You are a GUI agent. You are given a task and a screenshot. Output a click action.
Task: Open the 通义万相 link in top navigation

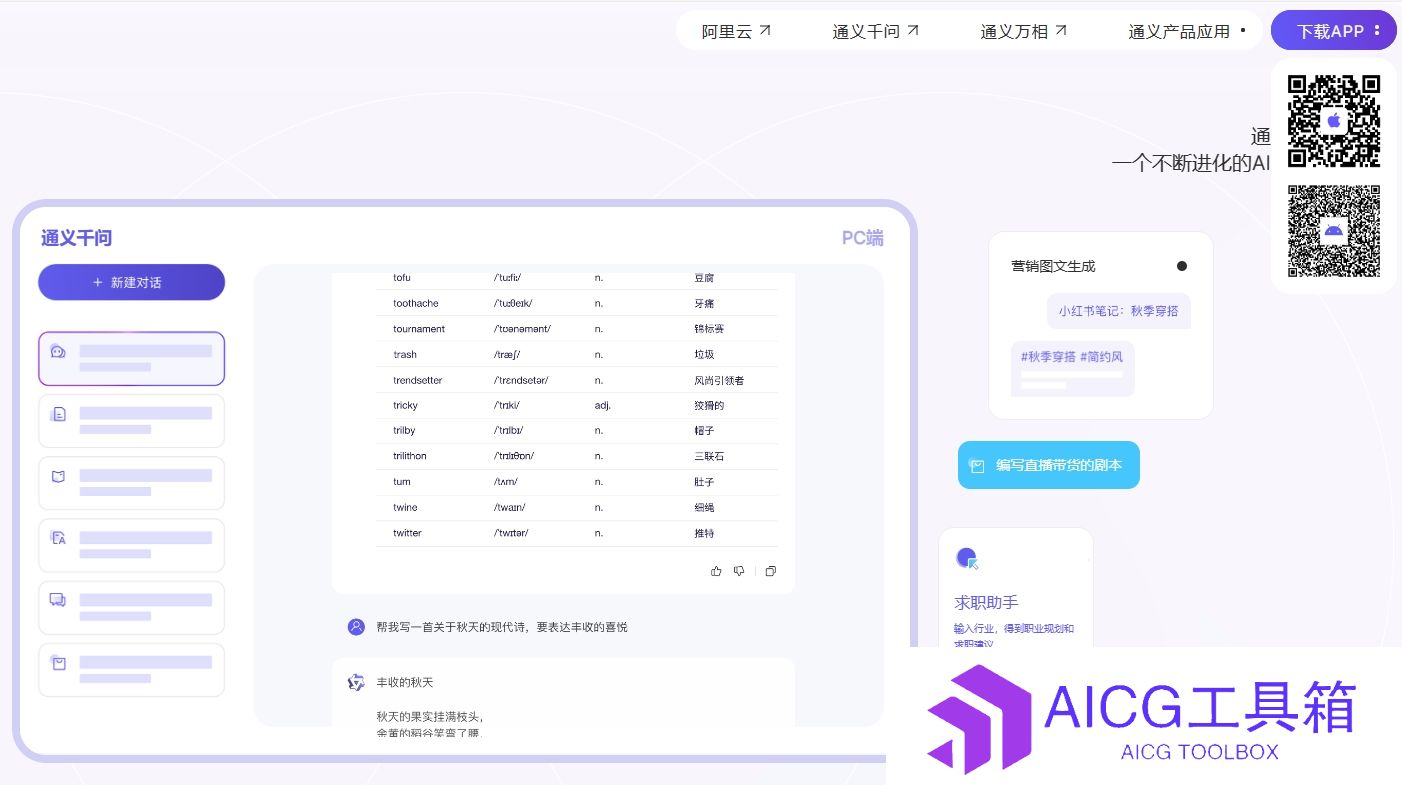pyautogui.click(x=1024, y=31)
